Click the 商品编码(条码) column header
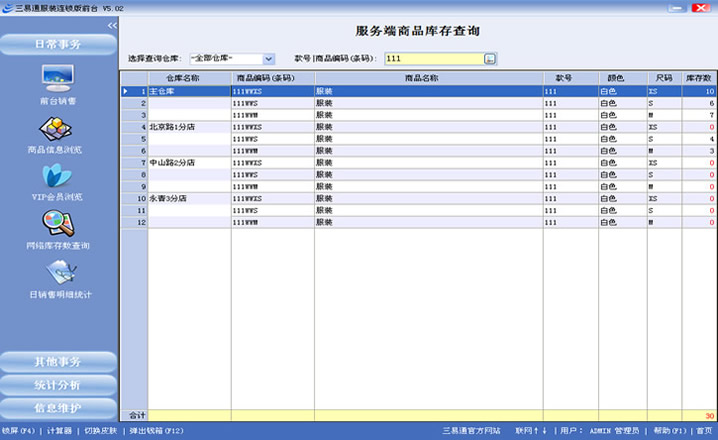Image resolution: width=718 pixels, height=440 pixels. [x=273, y=78]
